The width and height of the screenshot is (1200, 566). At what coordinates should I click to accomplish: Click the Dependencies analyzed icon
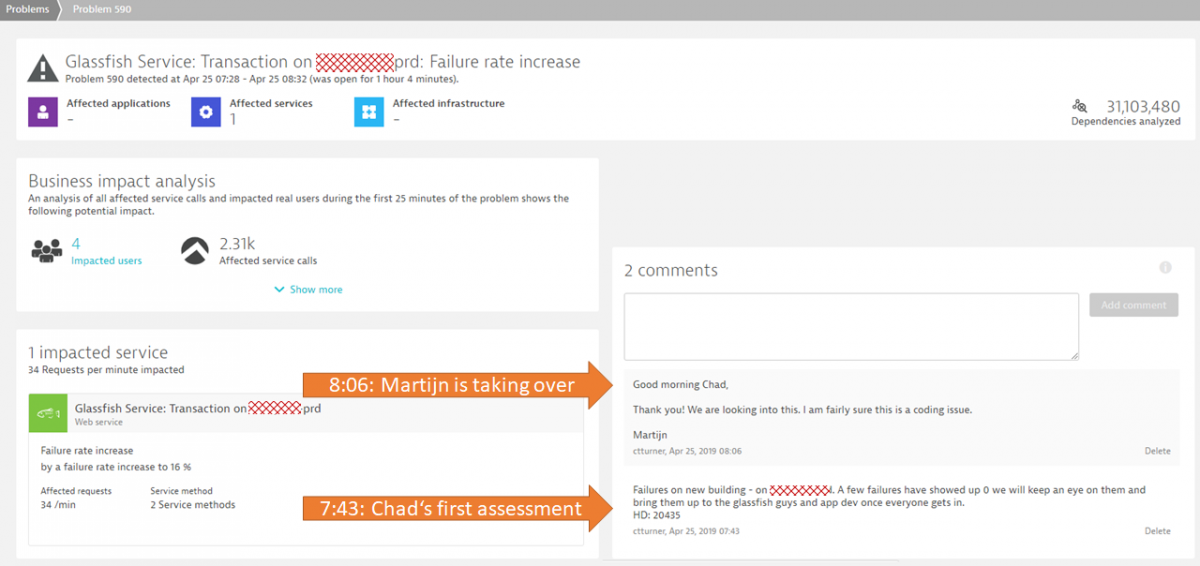point(1080,106)
